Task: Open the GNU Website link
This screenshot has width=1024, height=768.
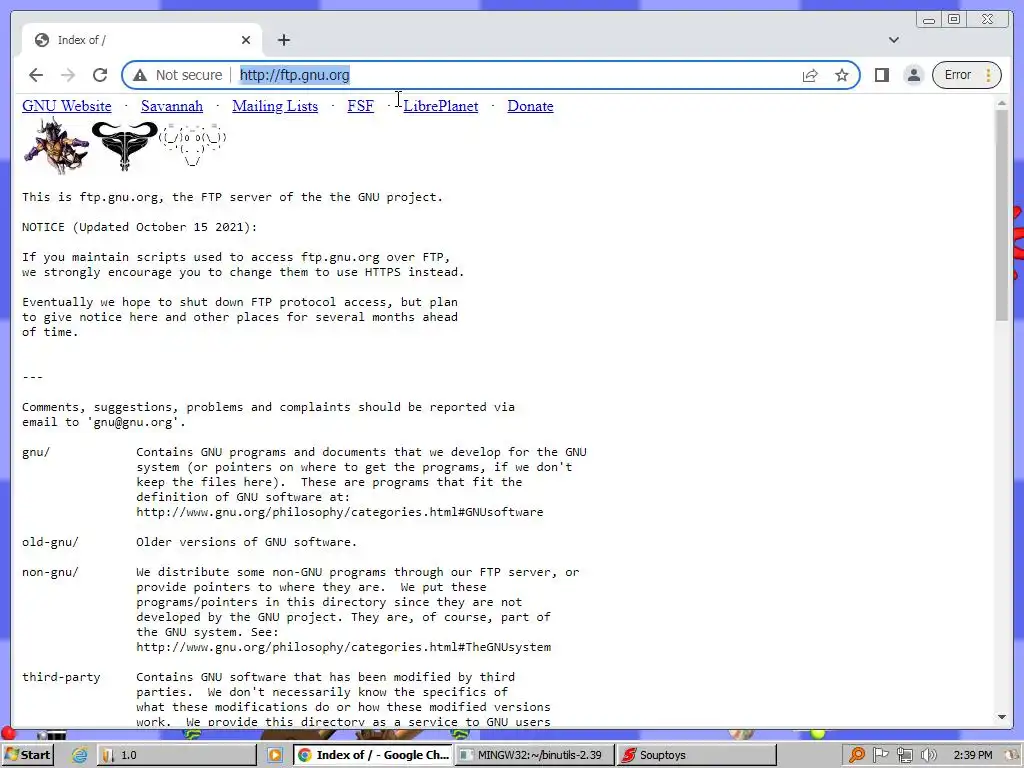Action: [67, 106]
